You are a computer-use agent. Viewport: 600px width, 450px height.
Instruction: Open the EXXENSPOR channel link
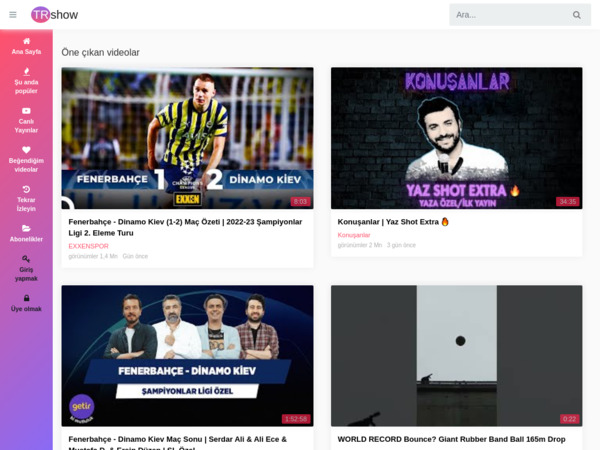88,246
